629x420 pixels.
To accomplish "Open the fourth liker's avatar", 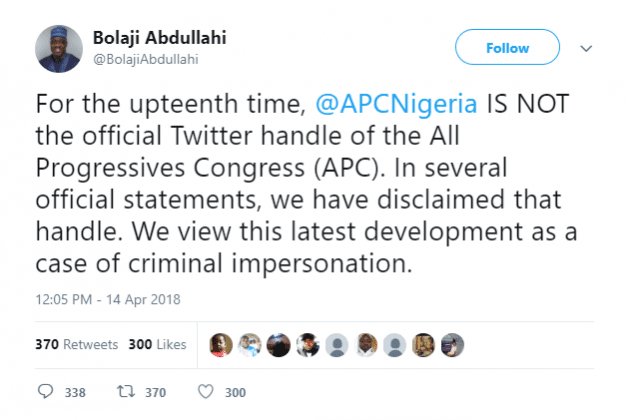I will coord(308,345).
